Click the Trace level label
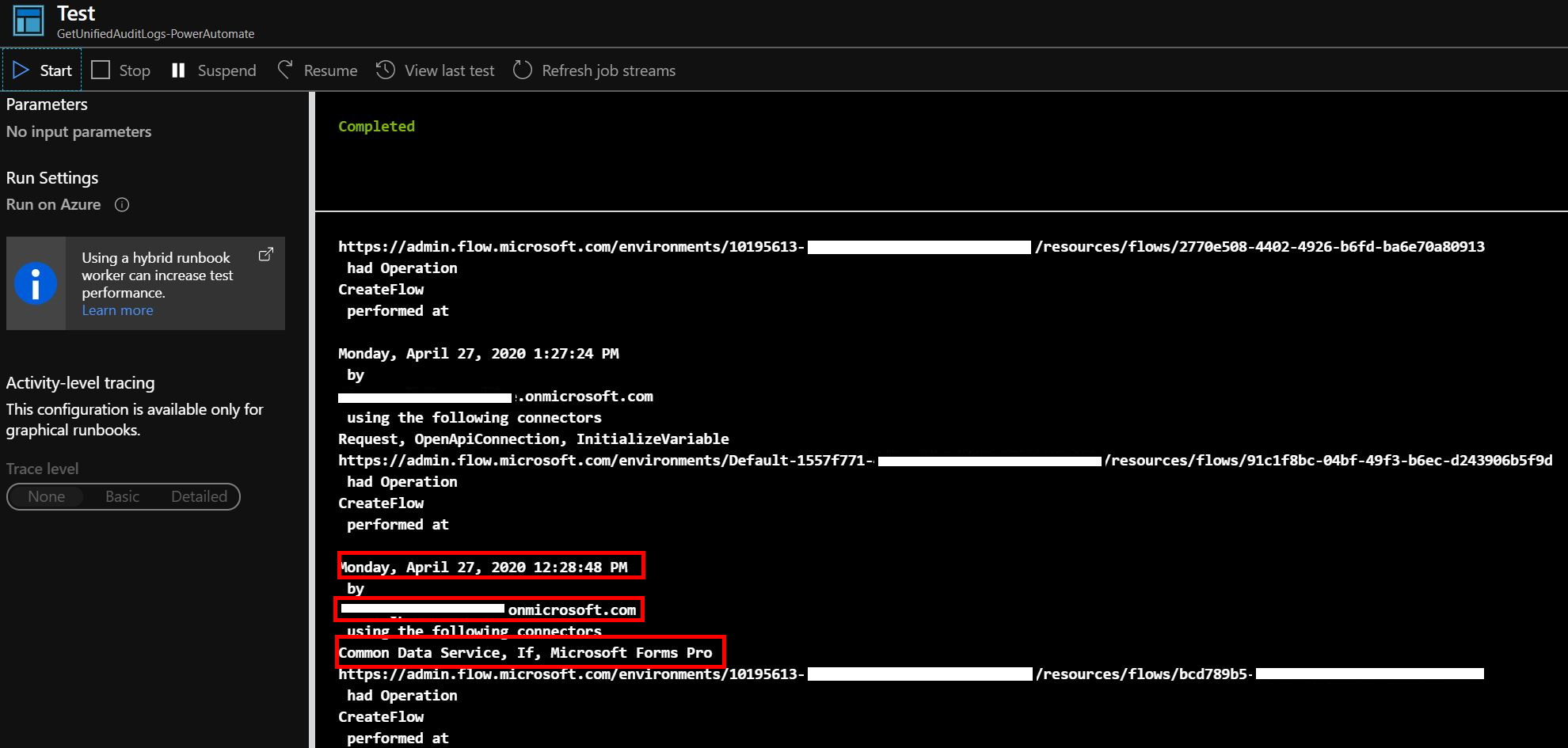 43,469
